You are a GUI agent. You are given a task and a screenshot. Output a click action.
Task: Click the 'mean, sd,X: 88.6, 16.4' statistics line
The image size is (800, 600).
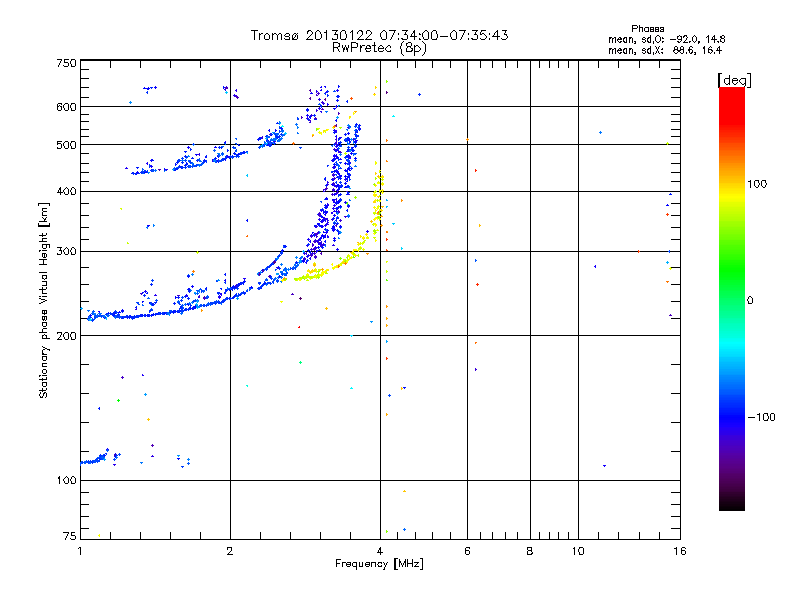coord(665,50)
